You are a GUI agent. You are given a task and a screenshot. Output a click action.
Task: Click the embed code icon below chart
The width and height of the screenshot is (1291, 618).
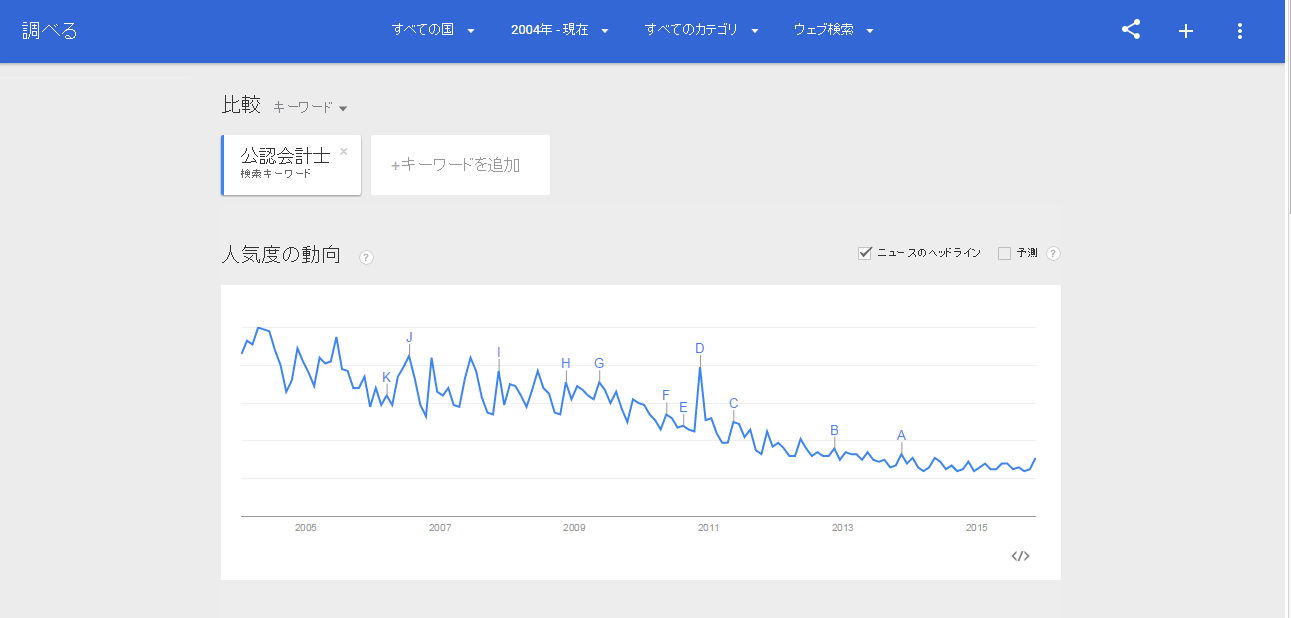(1020, 556)
